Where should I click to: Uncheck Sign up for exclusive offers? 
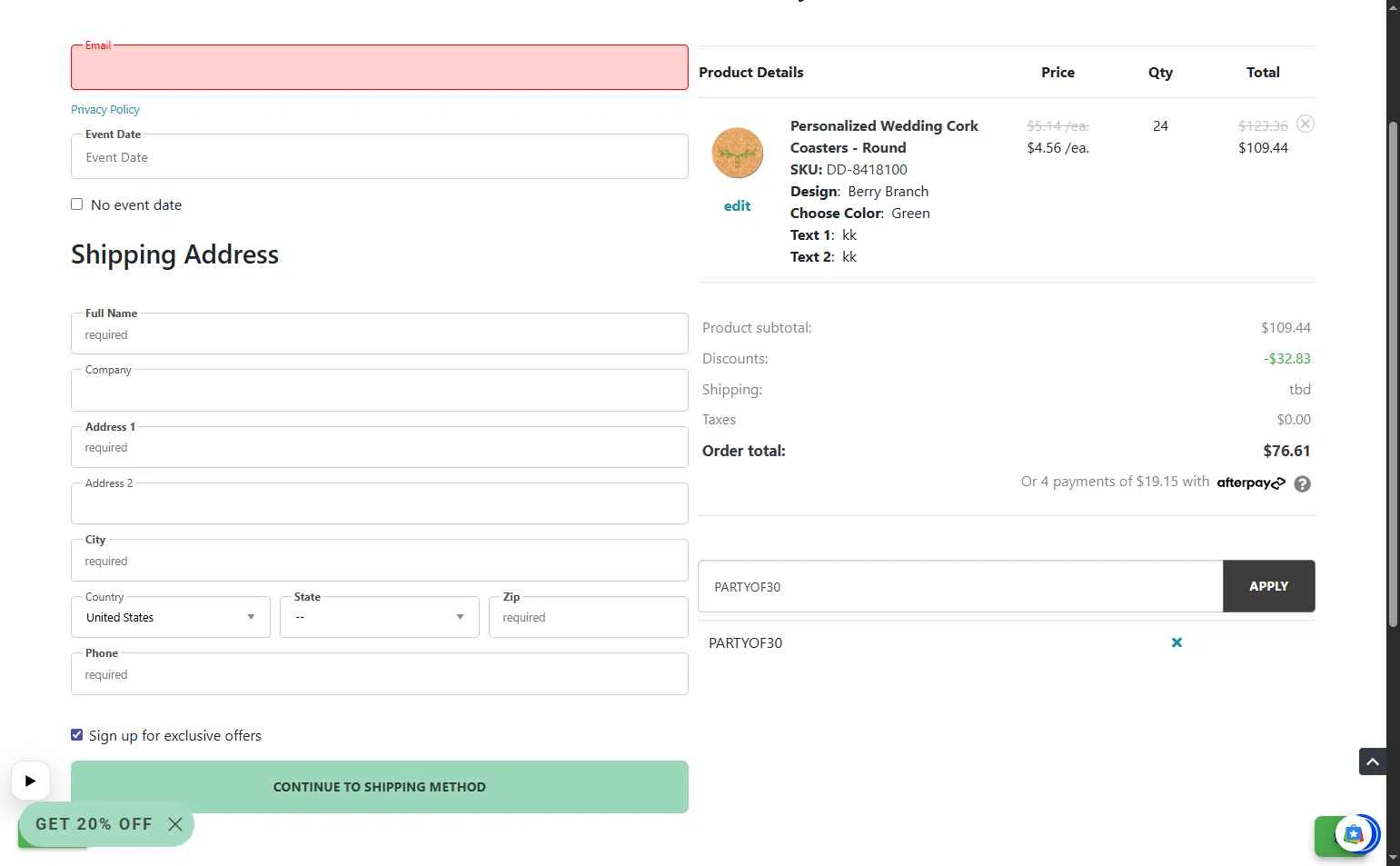[x=77, y=735]
